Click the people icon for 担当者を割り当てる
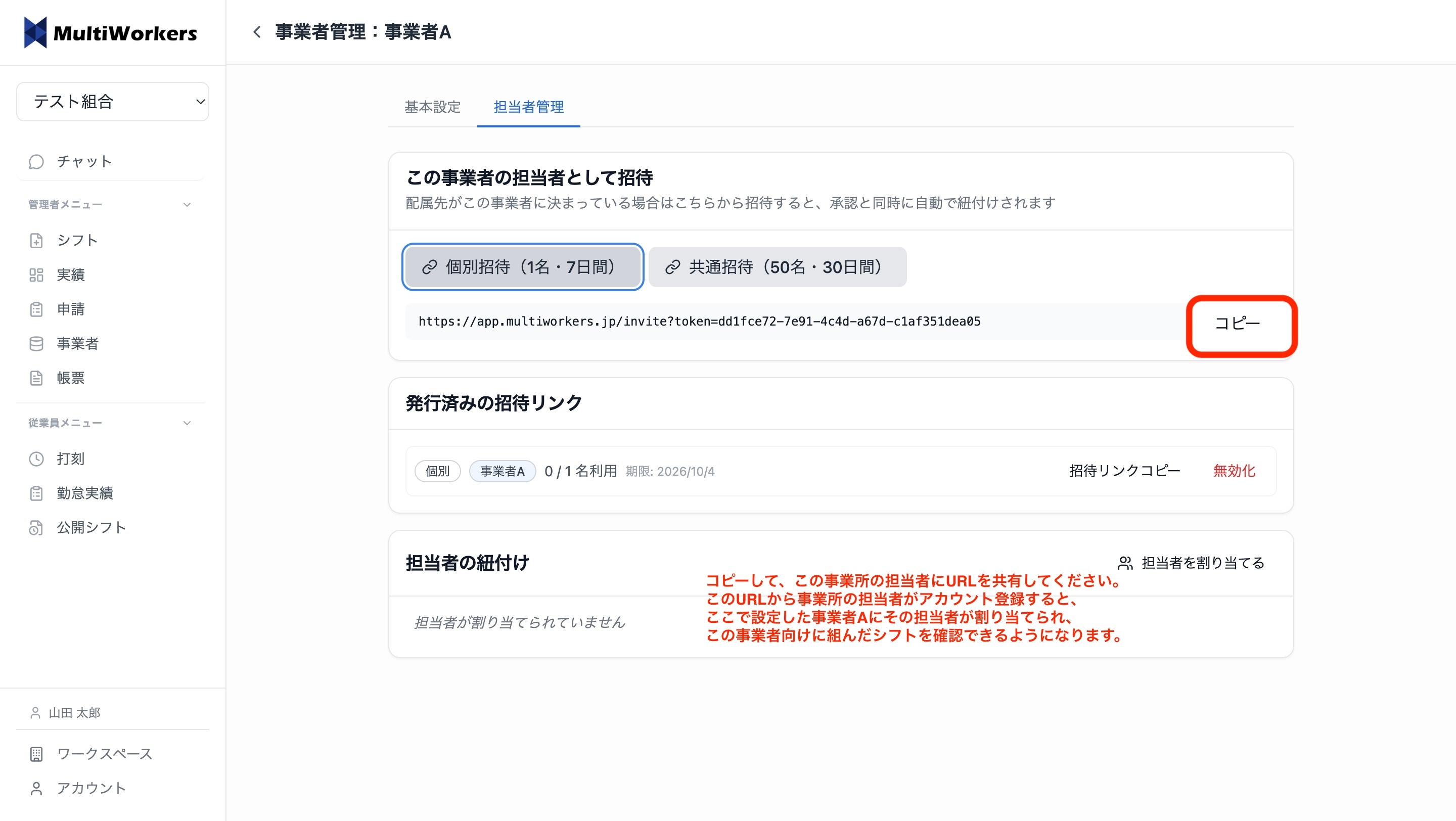This screenshot has width=1456, height=821. pos(1125,563)
